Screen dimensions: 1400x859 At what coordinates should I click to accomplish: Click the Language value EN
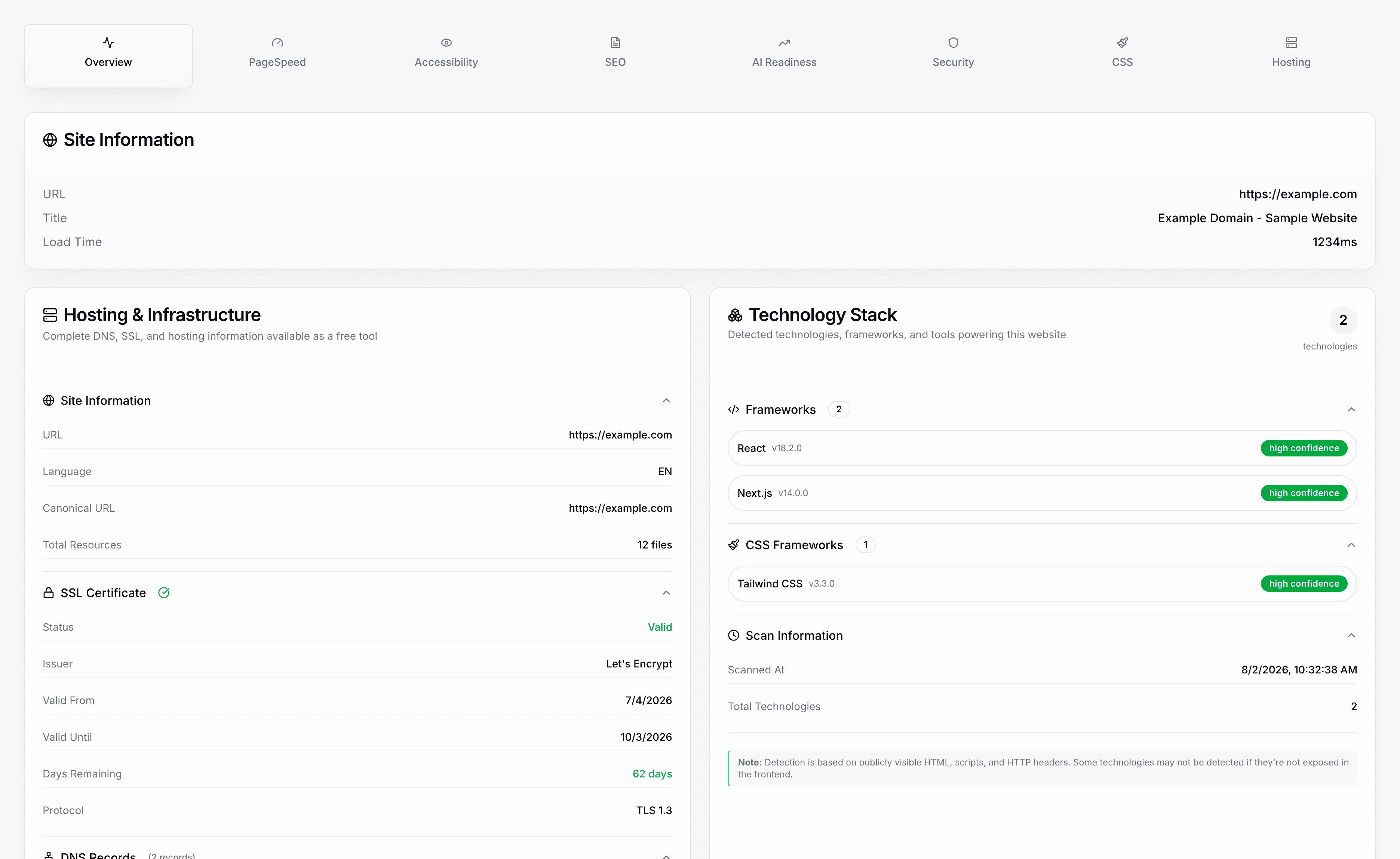click(x=665, y=471)
